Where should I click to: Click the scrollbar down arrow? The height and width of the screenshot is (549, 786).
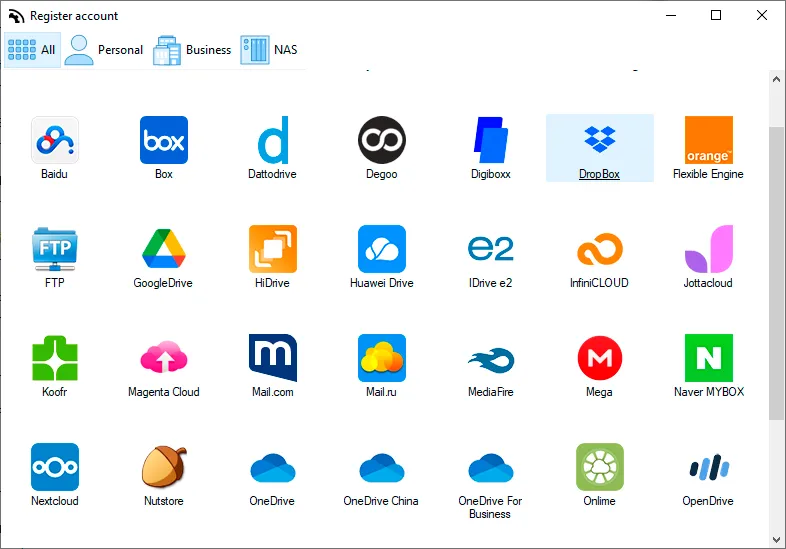[776, 540]
